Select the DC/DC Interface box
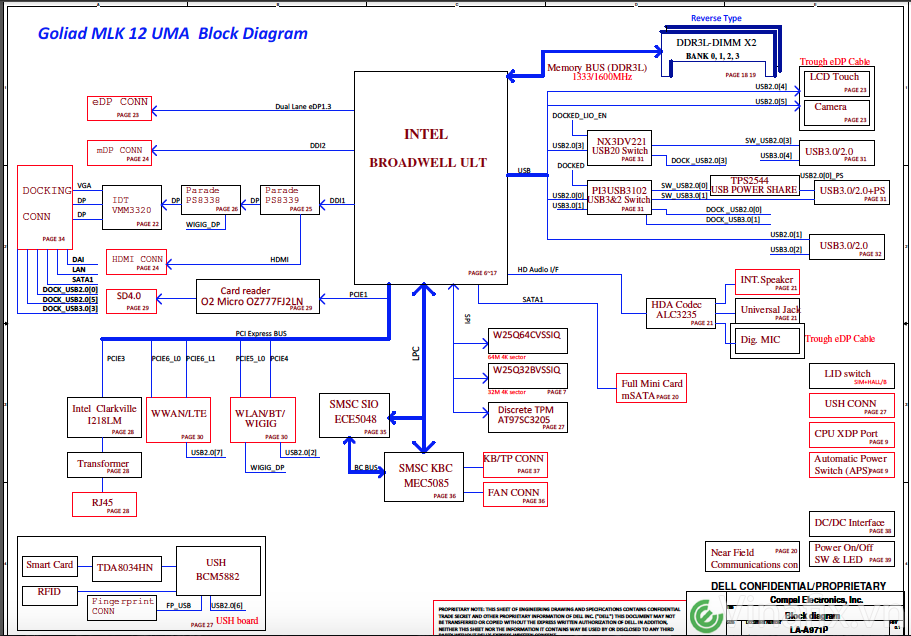This screenshot has width=911, height=636. [x=851, y=524]
